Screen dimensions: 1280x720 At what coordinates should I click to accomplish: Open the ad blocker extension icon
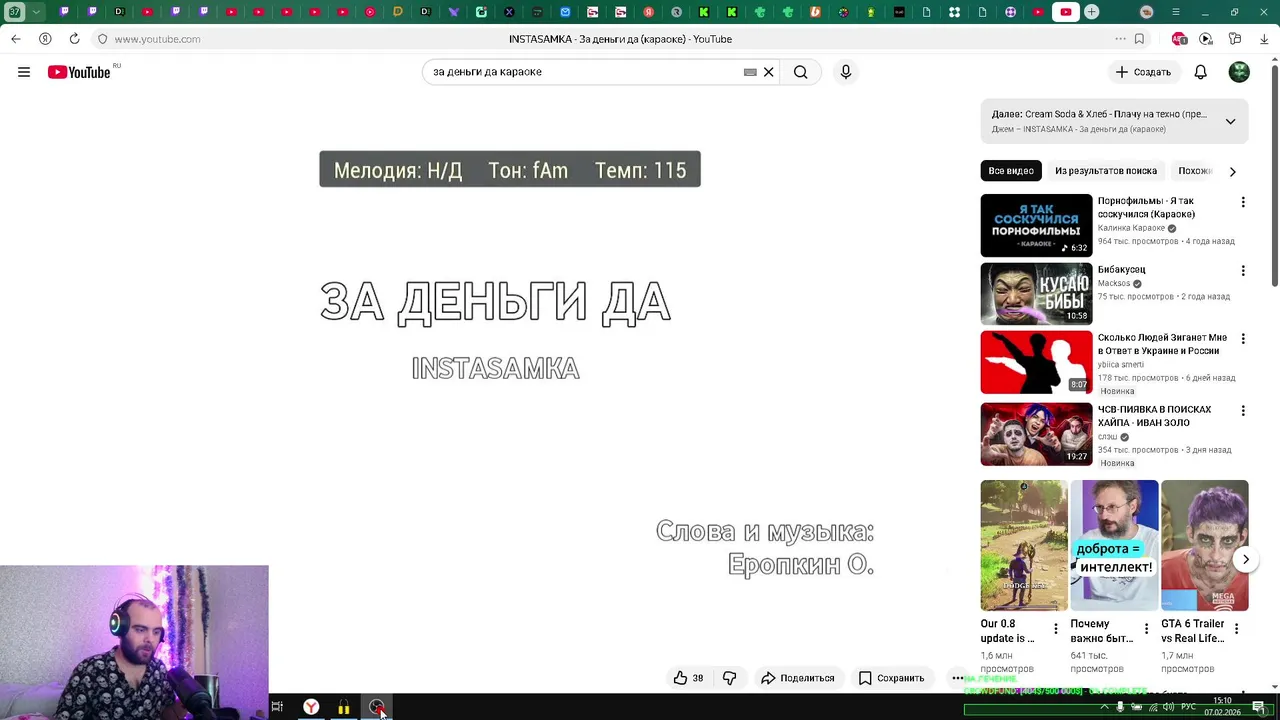pos(1179,39)
